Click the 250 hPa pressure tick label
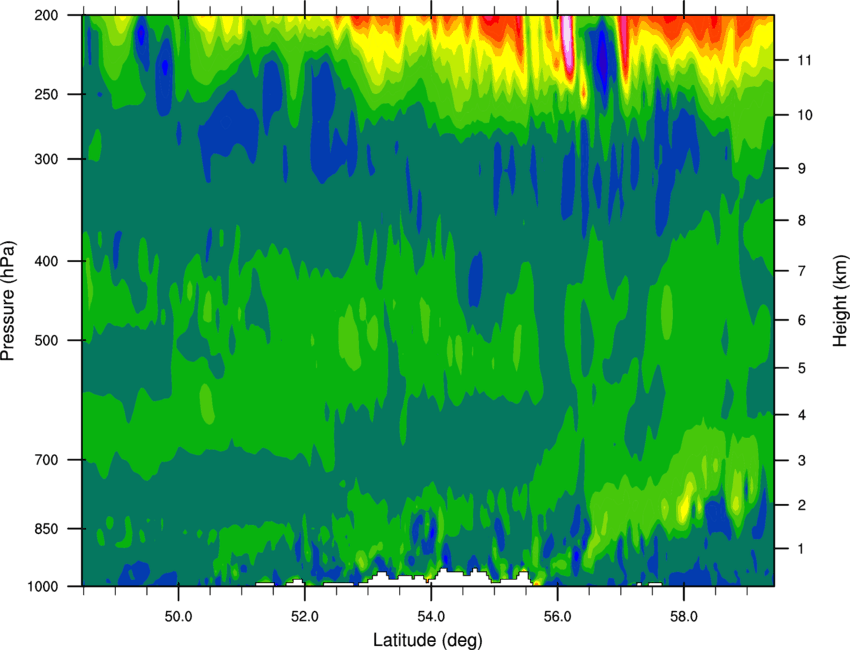Viewport: 850px width, 650px height. click(46, 94)
